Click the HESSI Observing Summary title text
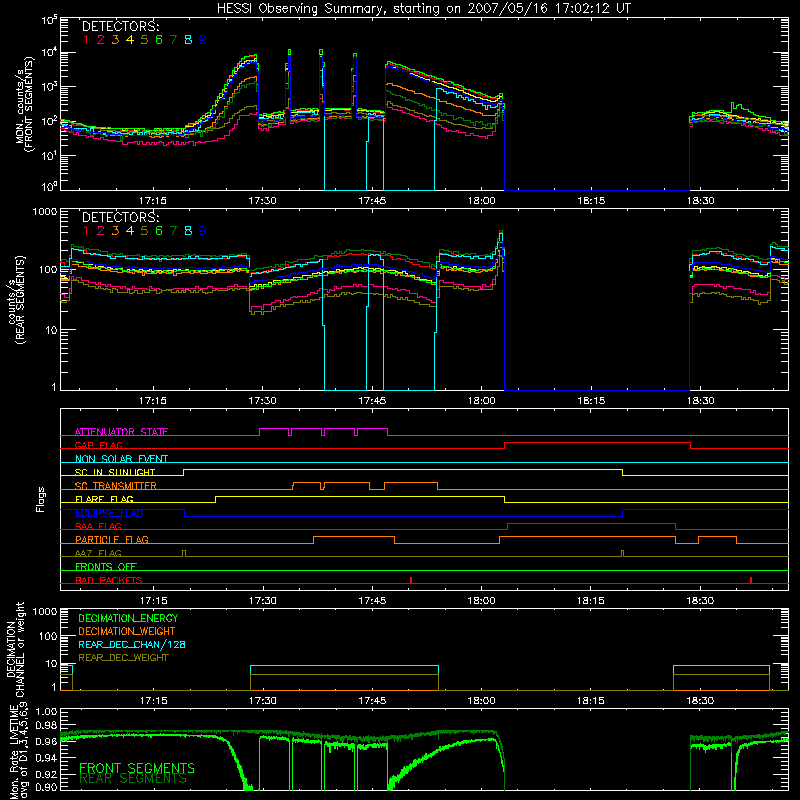 tap(424, 9)
